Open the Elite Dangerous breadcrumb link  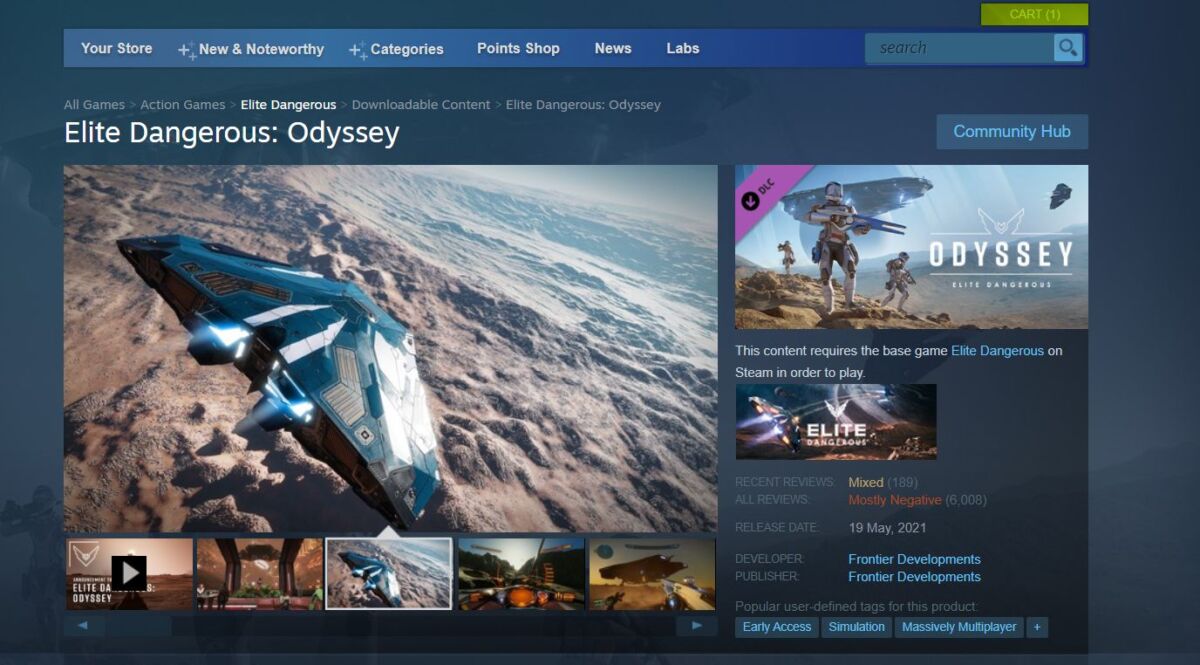click(x=288, y=104)
